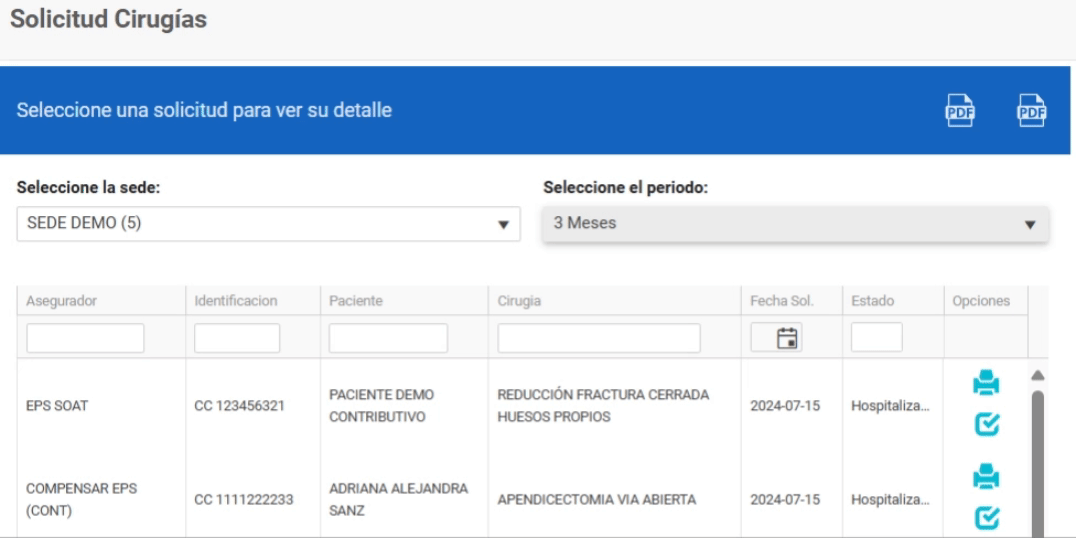Sort by the Paciente column header
The image size is (1076, 538).
point(354,301)
